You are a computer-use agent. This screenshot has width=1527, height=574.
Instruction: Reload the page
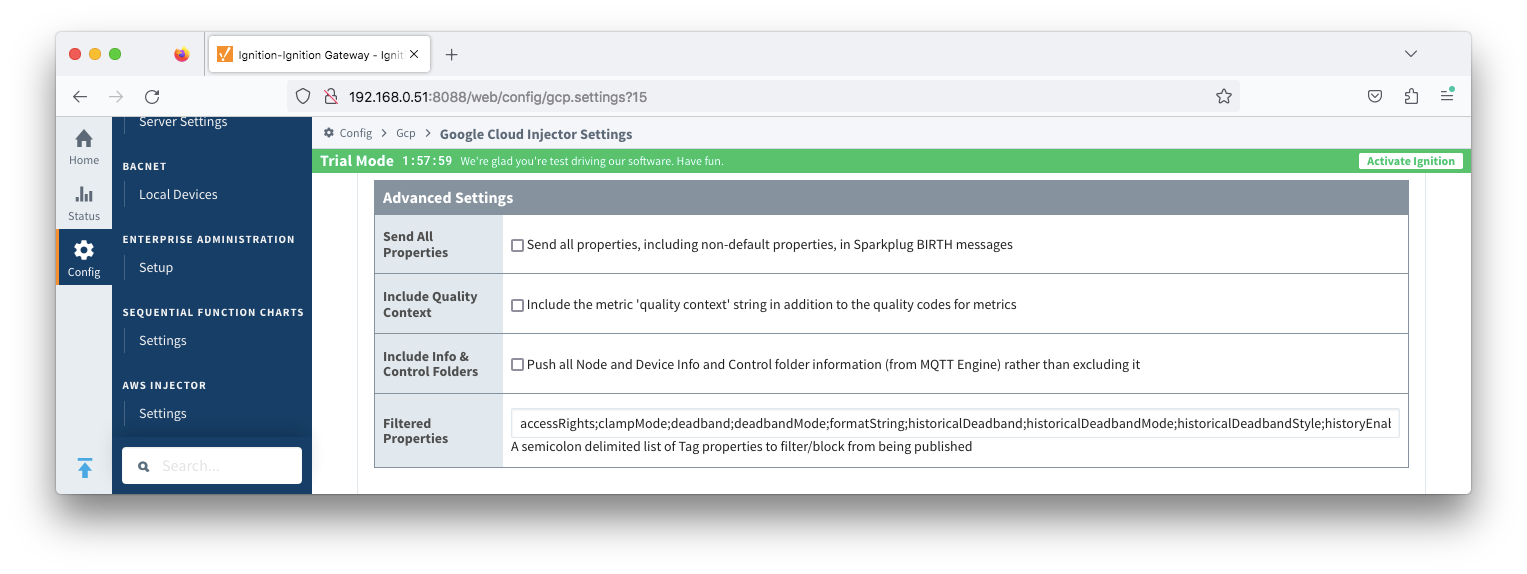pyautogui.click(x=152, y=97)
